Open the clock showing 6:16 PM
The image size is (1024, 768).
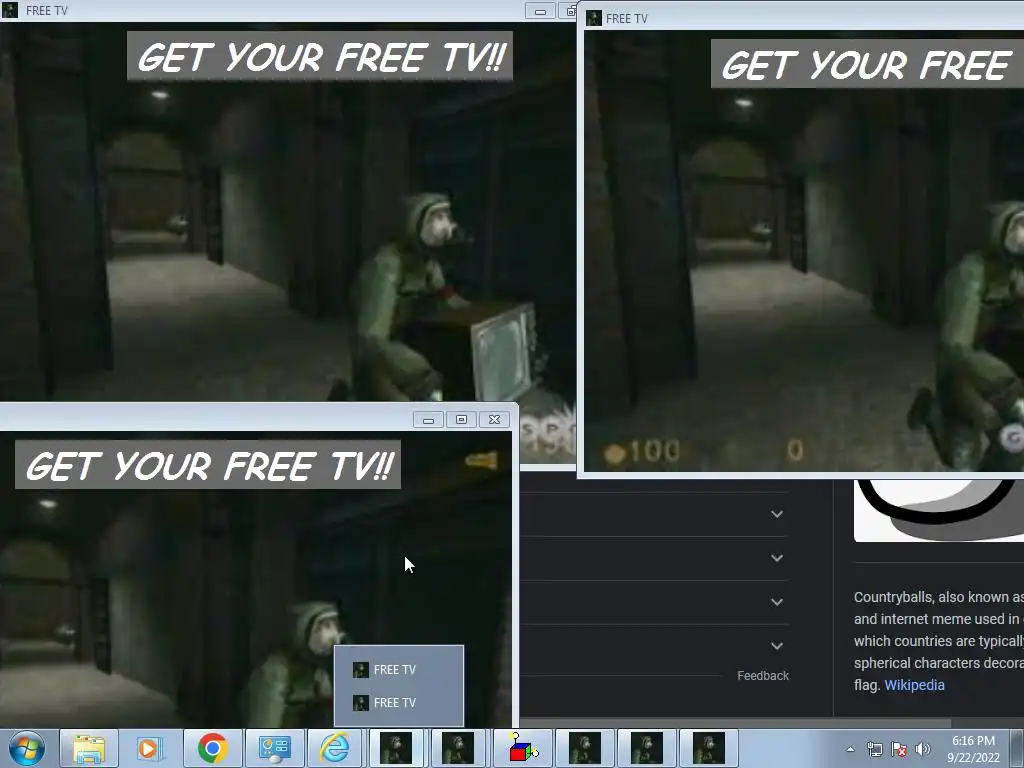973,741
